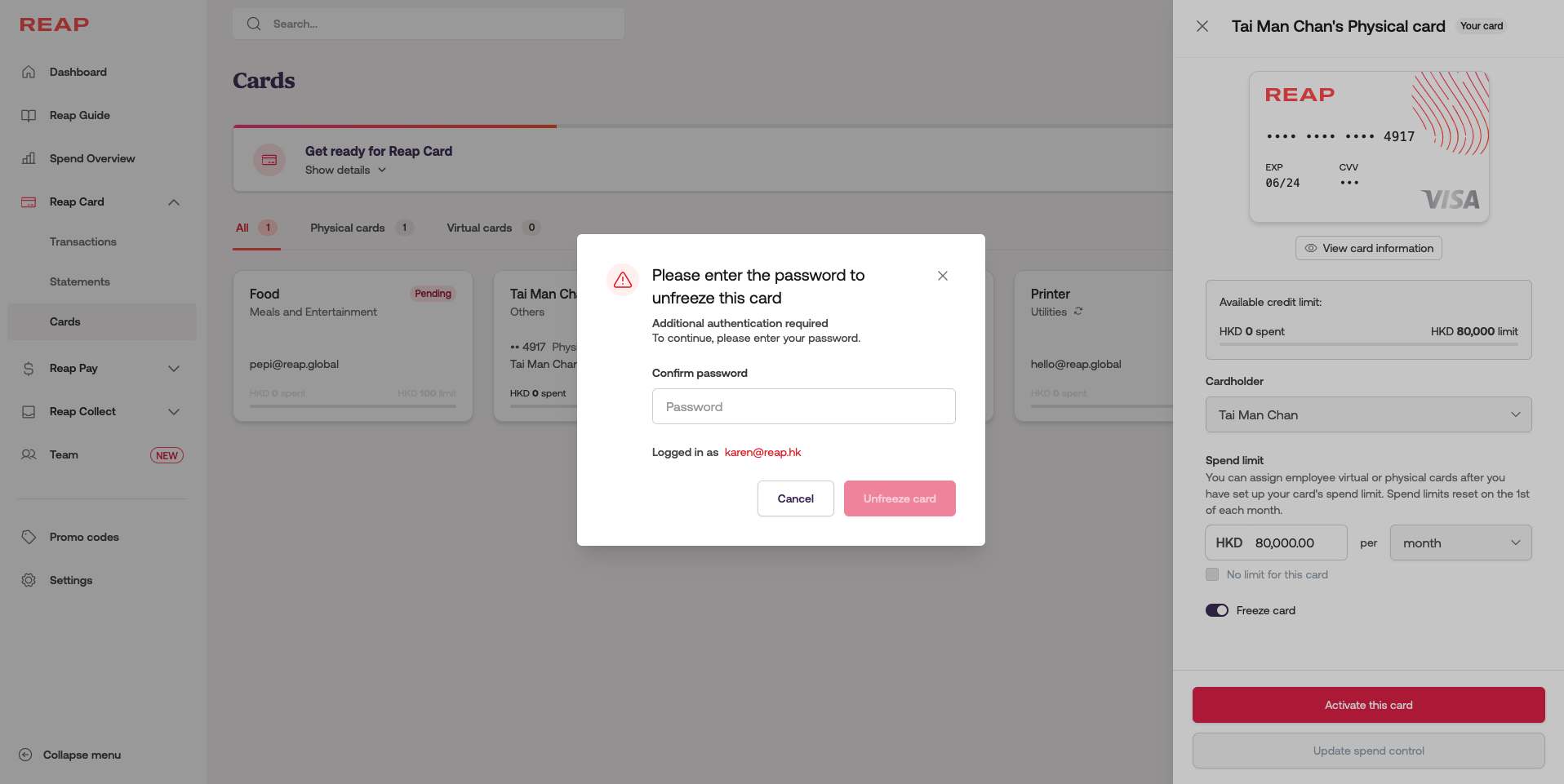Open the Cardholder dropdown showing Tai Man Chan
The image size is (1564, 784).
[1368, 414]
